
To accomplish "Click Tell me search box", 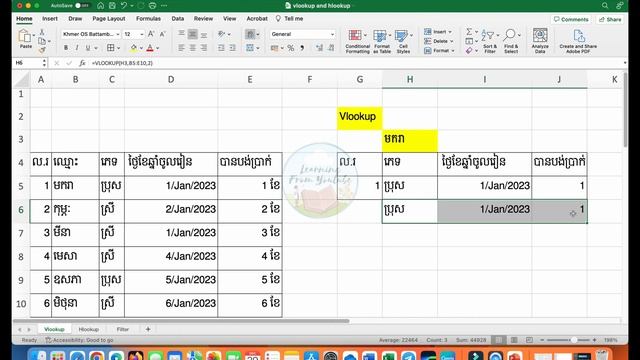I will 289,19.
